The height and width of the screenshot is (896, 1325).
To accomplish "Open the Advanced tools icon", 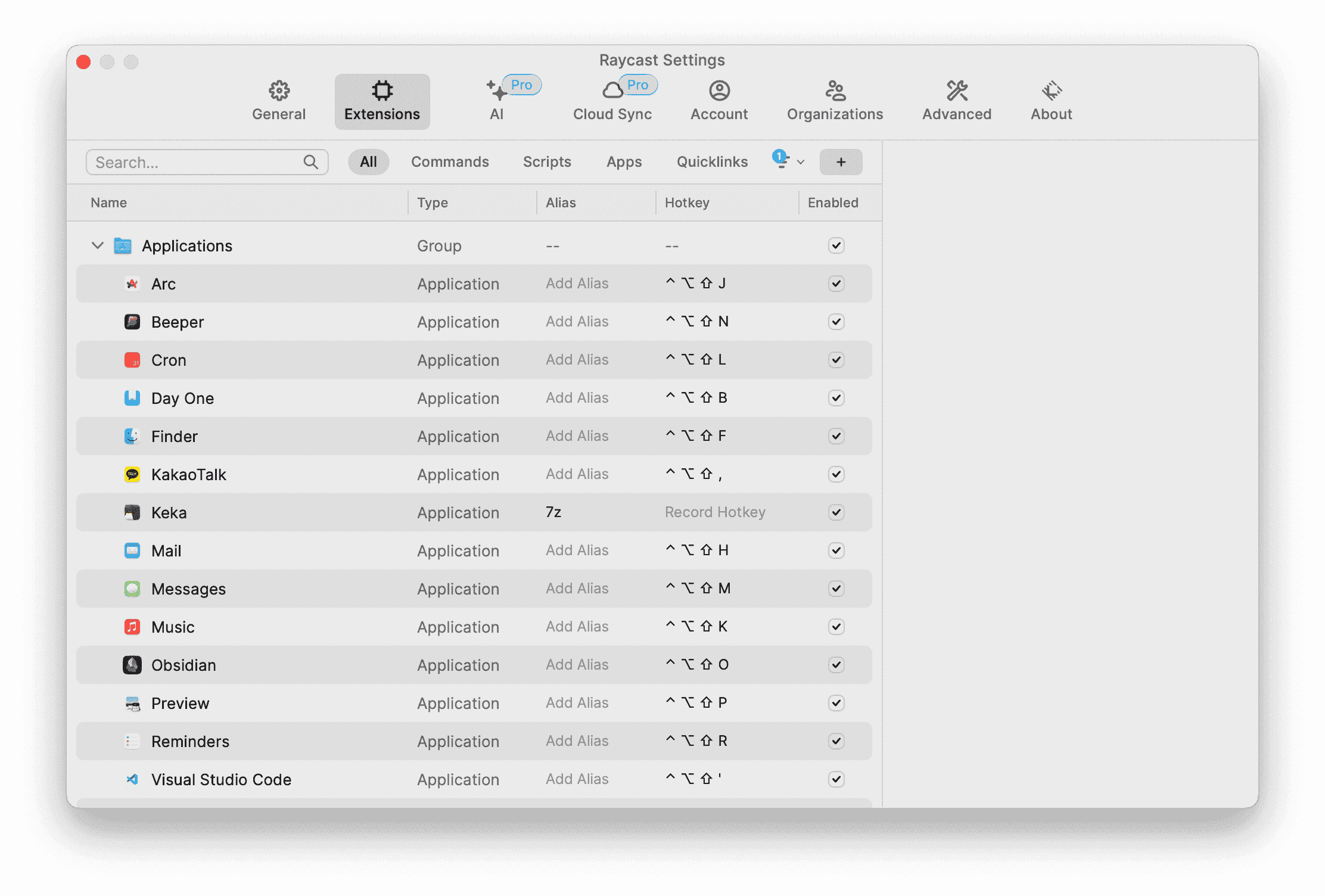I will [957, 91].
